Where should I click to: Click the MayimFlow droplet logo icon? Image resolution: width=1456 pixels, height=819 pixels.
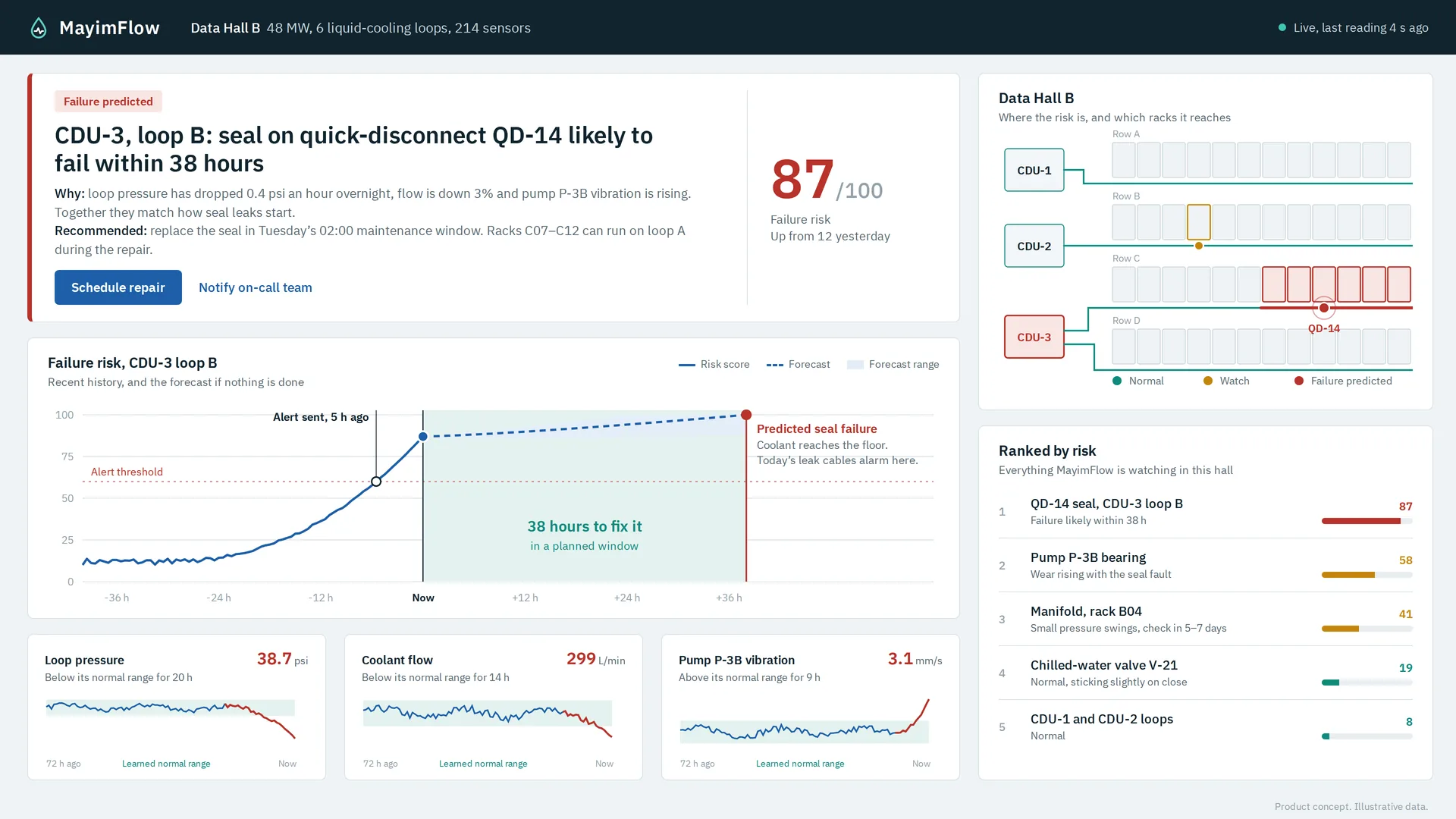tap(39, 28)
